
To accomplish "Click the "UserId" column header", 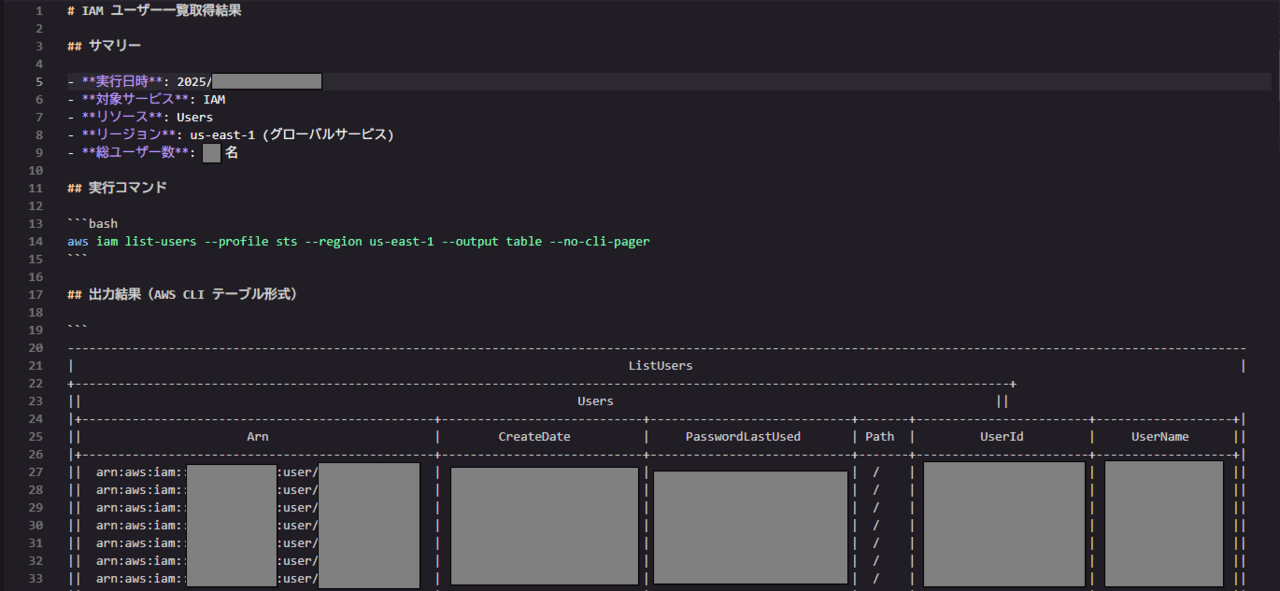I will tap(1001, 437).
